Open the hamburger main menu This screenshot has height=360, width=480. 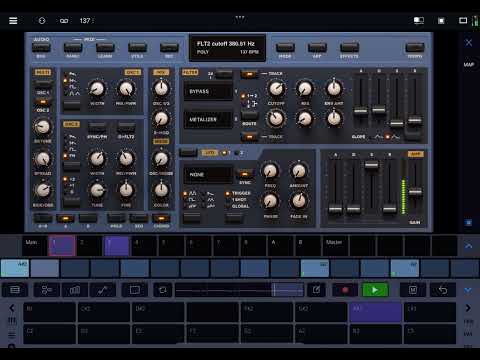(x=13, y=21)
